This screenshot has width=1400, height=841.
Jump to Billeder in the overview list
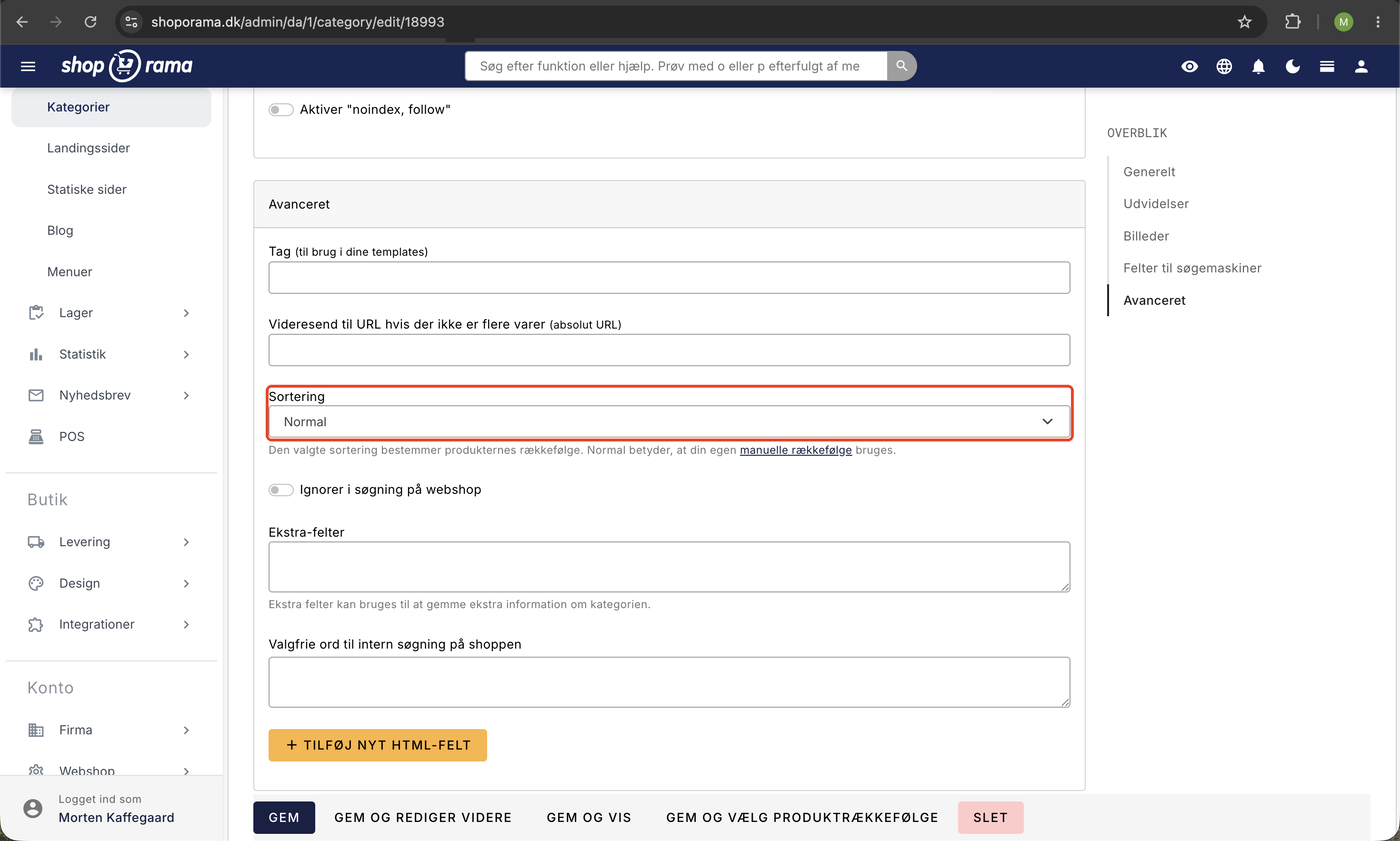(x=1146, y=236)
